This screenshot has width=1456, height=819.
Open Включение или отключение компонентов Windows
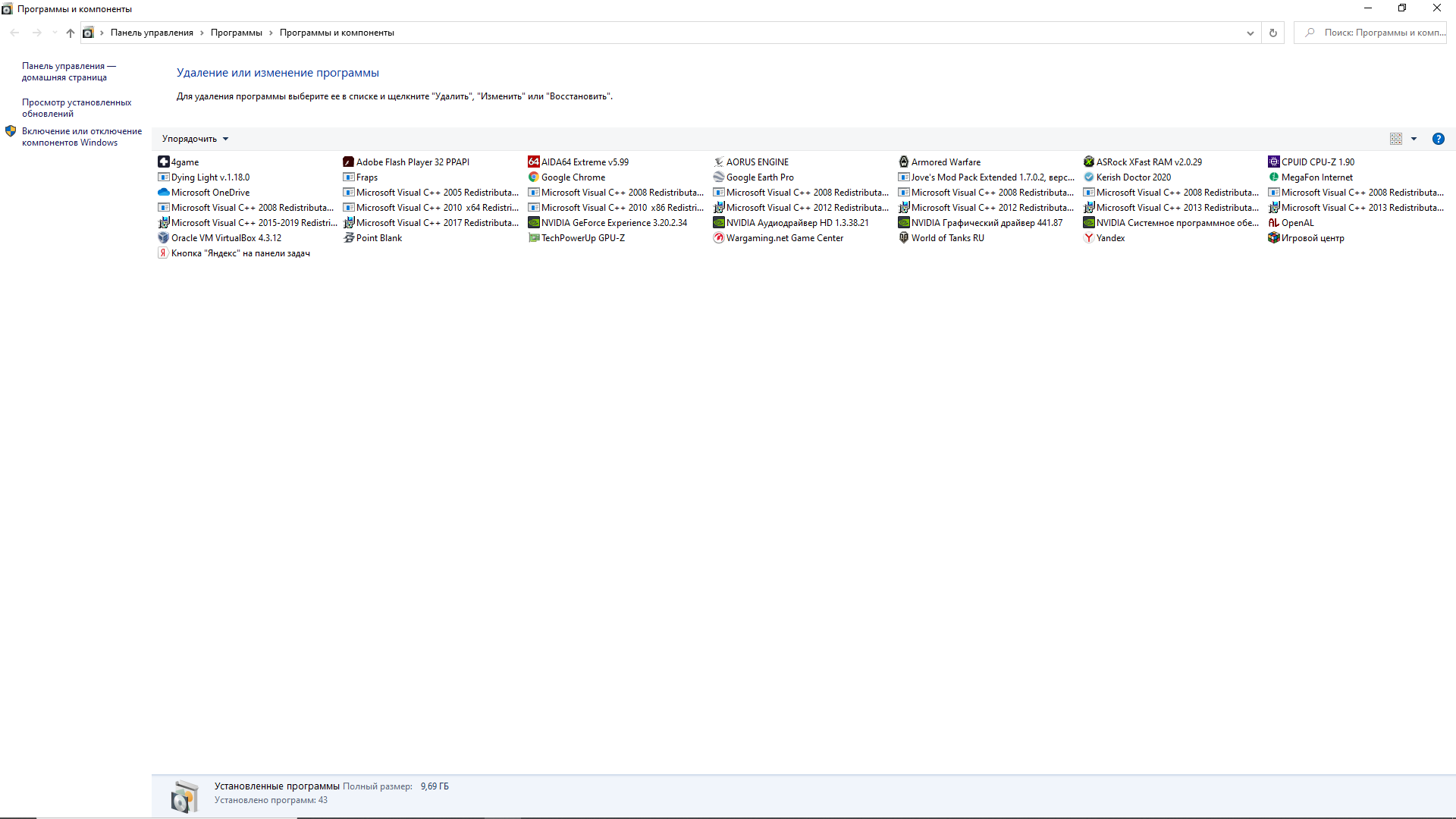82,136
